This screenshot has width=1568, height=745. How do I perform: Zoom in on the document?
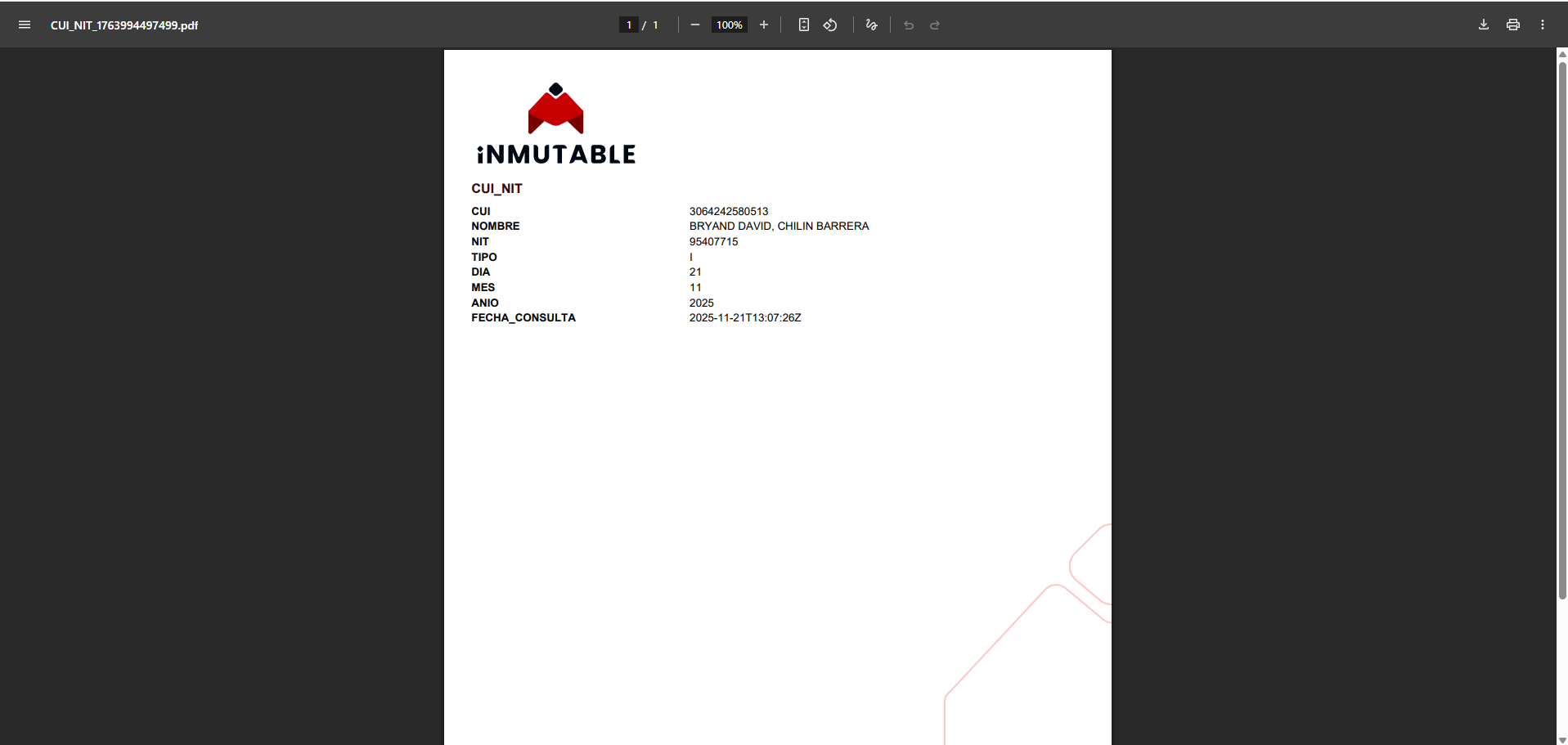coord(763,25)
